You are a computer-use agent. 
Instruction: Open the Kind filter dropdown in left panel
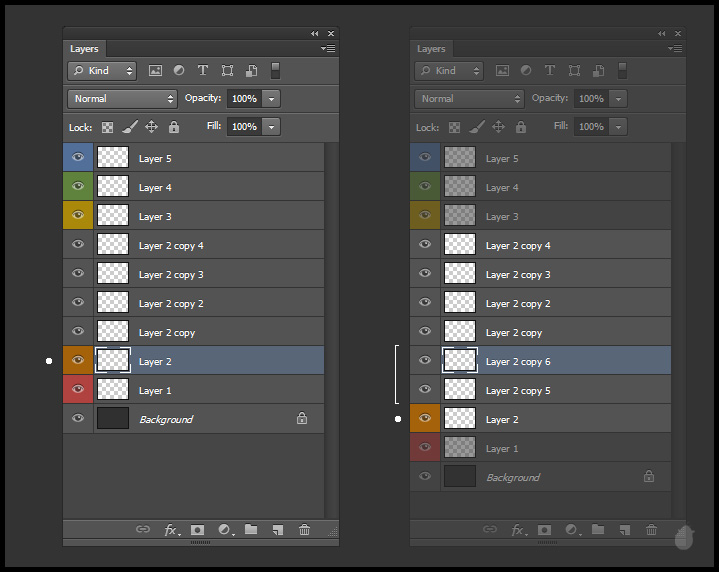[x=102, y=71]
